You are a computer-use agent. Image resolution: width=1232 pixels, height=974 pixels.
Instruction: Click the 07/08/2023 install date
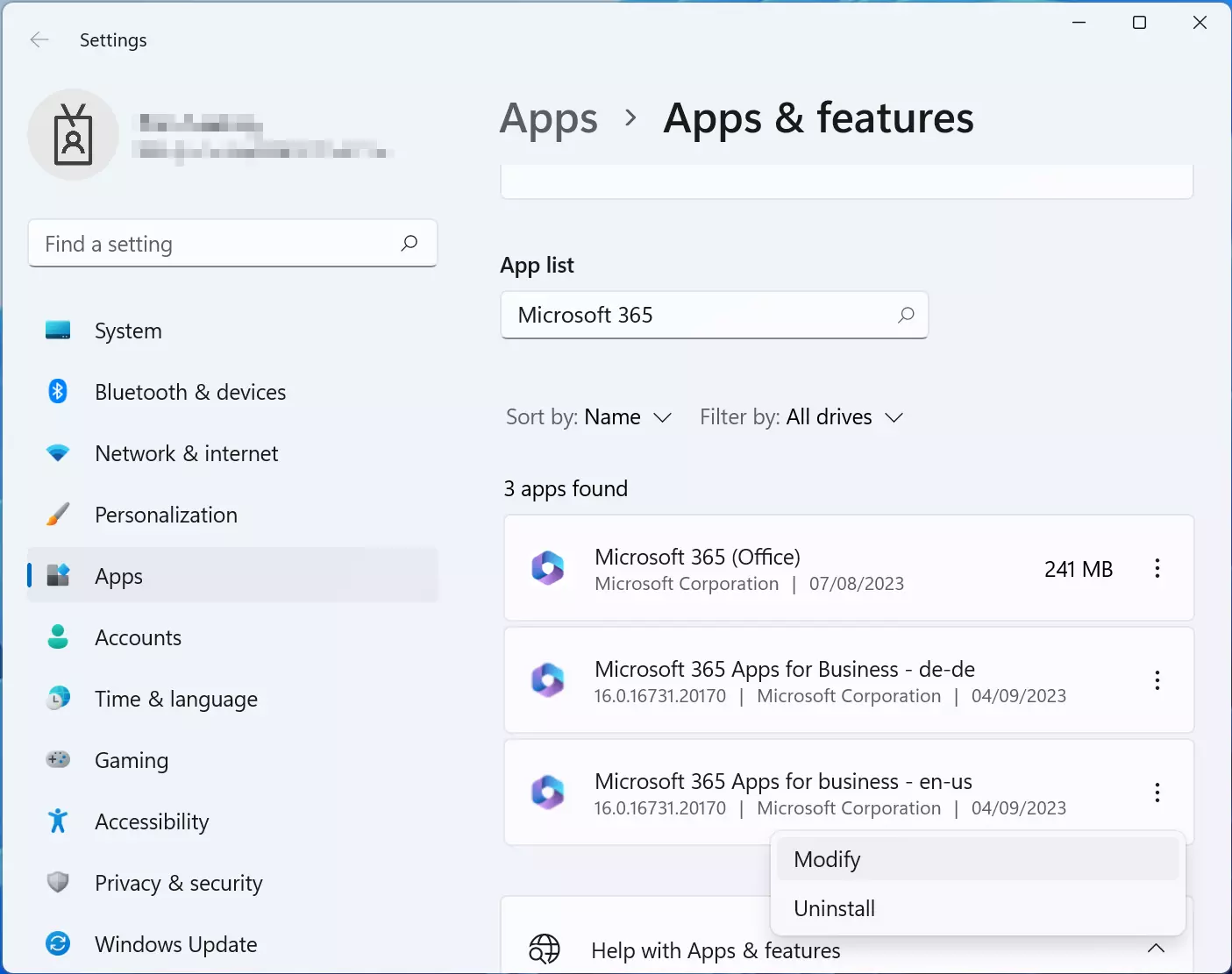[x=857, y=584]
